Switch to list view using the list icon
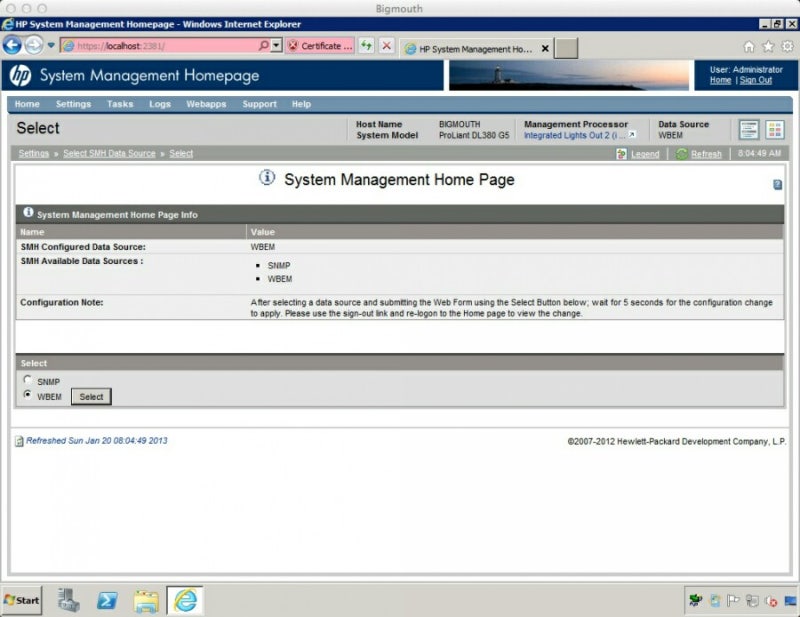Screen dimensions: 800x617 coord(749,130)
